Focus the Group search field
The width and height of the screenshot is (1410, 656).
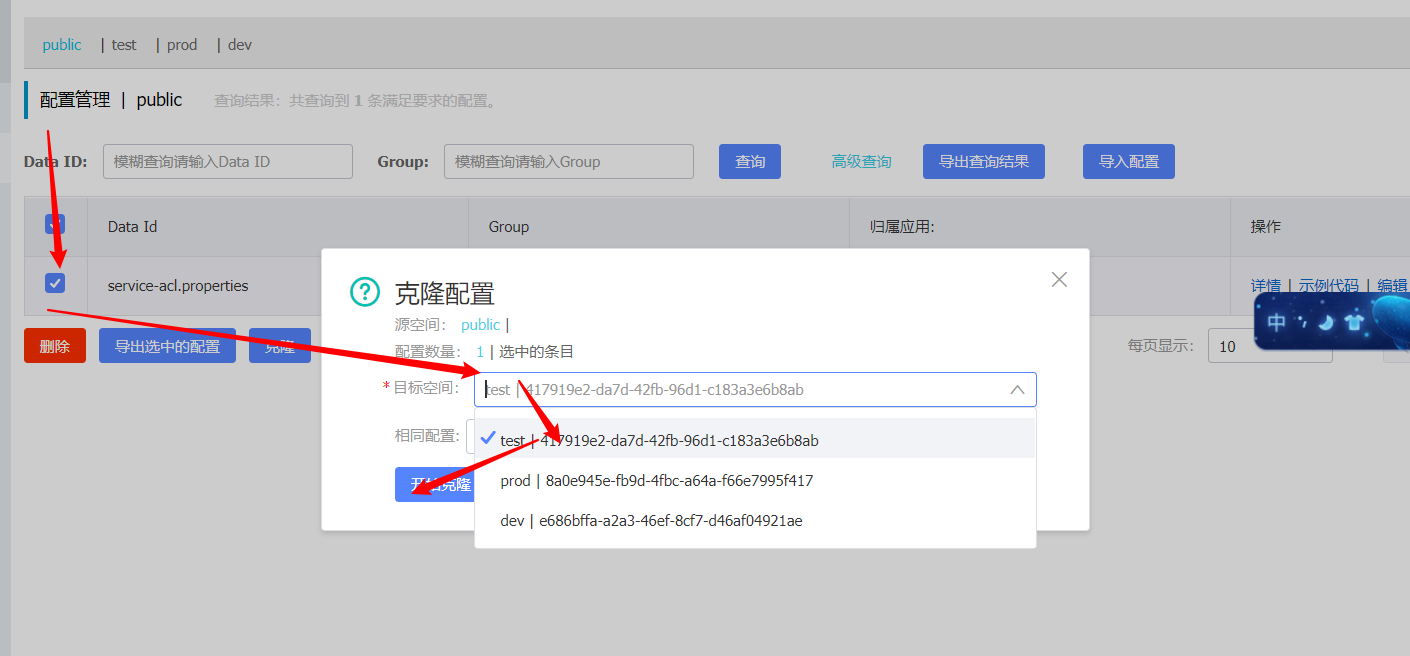tap(569, 161)
